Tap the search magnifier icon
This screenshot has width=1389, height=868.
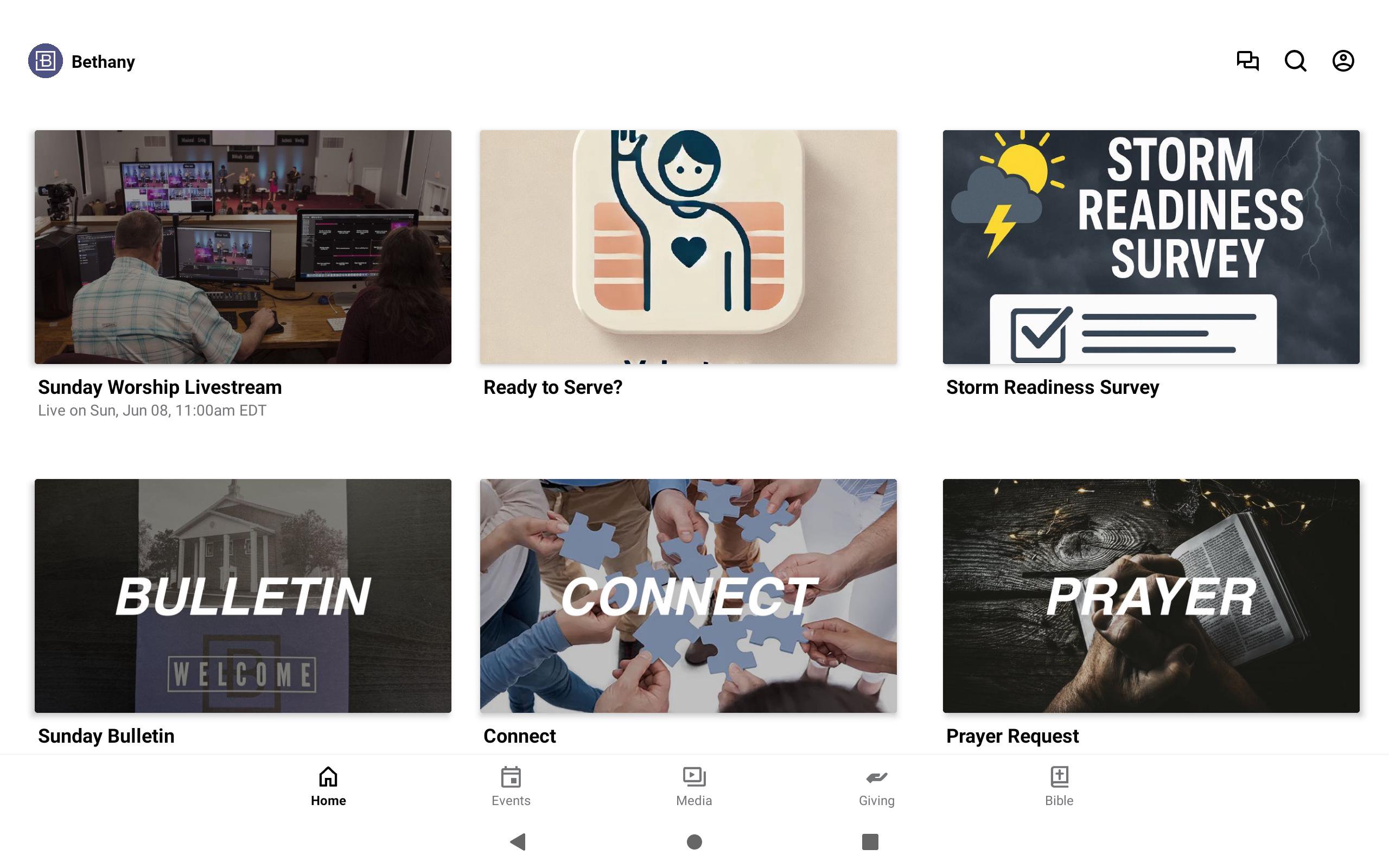pos(1295,61)
